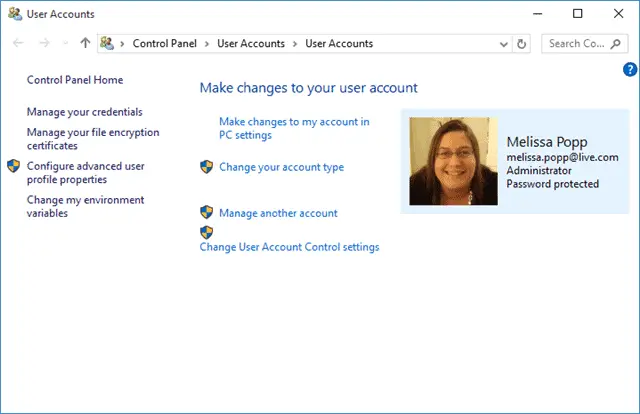Click shield icon beside Configure advanced user profile
This screenshot has width=640, height=414.
click(13, 166)
